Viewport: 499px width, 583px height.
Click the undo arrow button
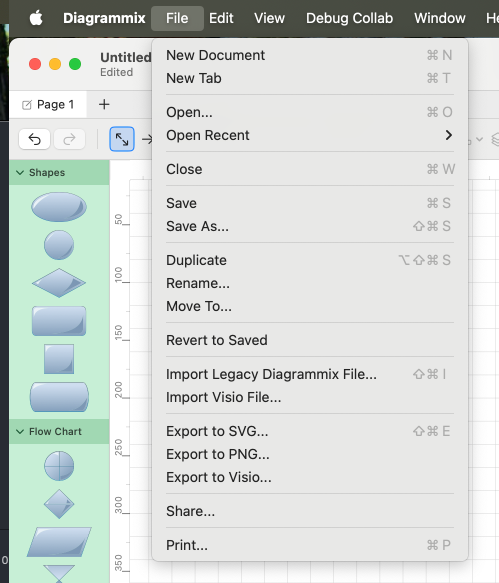tap(34, 139)
